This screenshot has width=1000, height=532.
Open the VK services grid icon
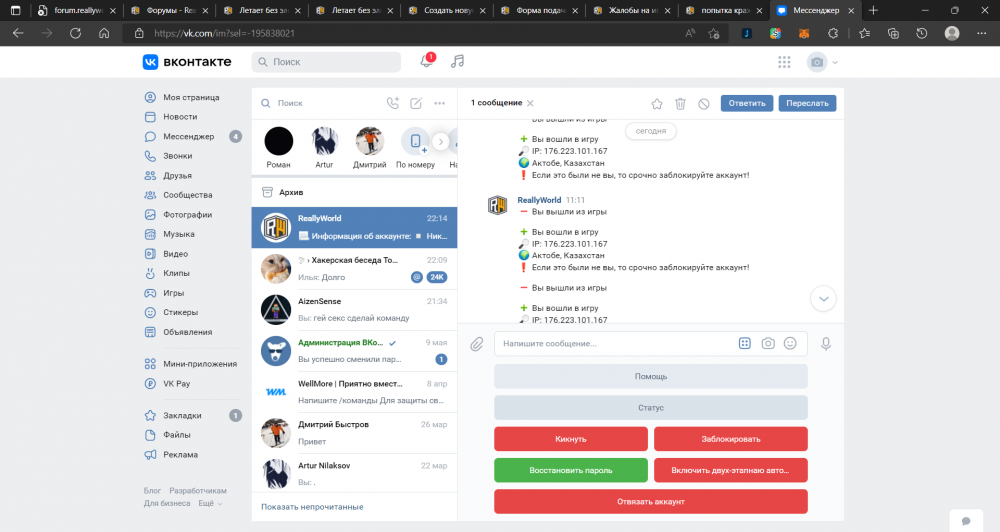coord(784,62)
